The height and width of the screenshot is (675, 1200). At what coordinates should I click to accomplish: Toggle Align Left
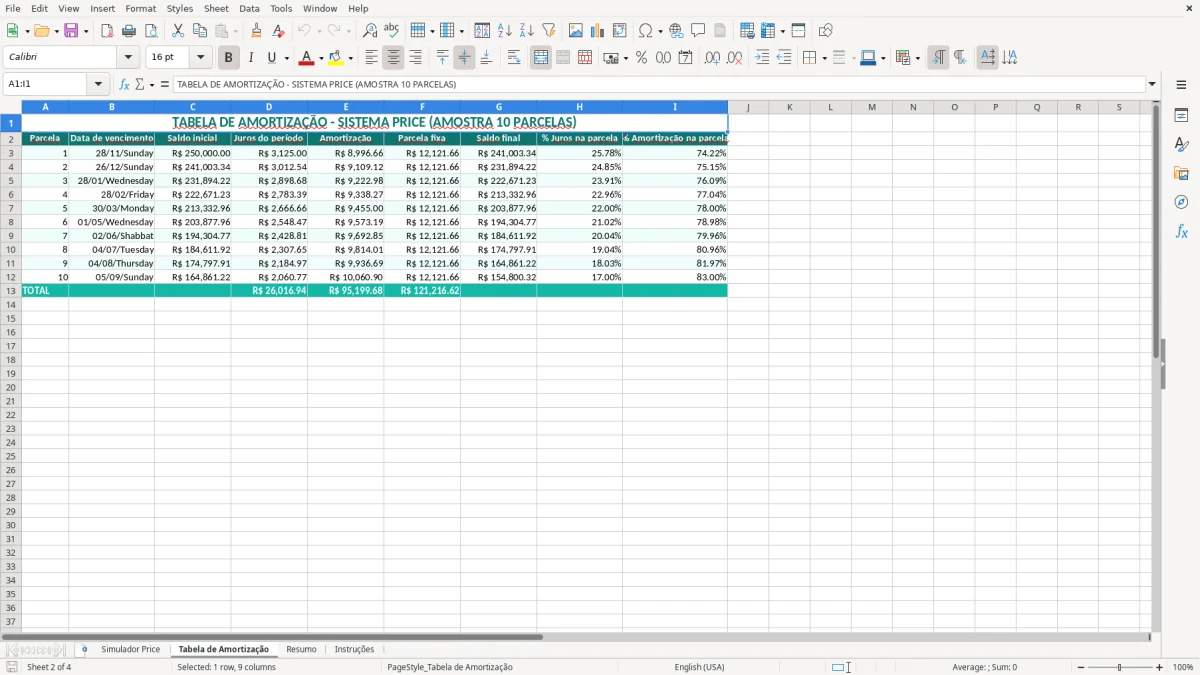pyautogui.click(x=371, y=58)
